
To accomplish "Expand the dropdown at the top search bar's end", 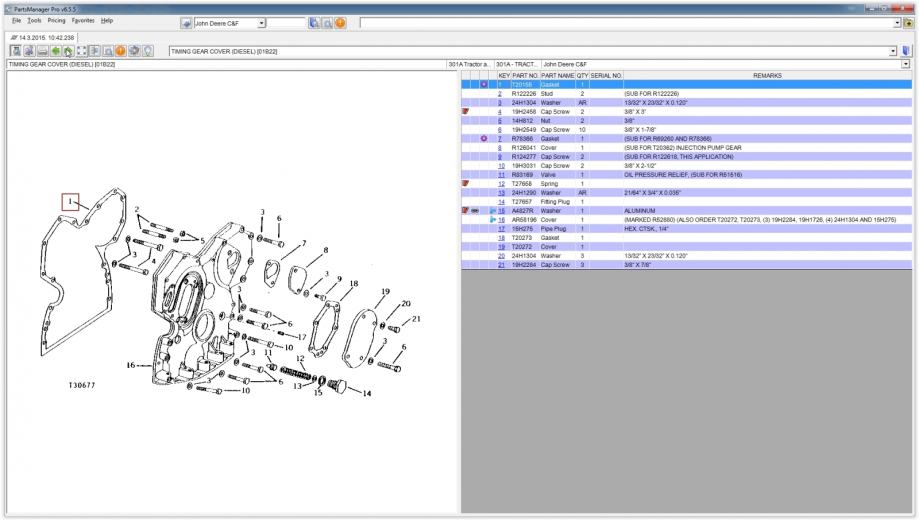I will (x=895, y=22).
